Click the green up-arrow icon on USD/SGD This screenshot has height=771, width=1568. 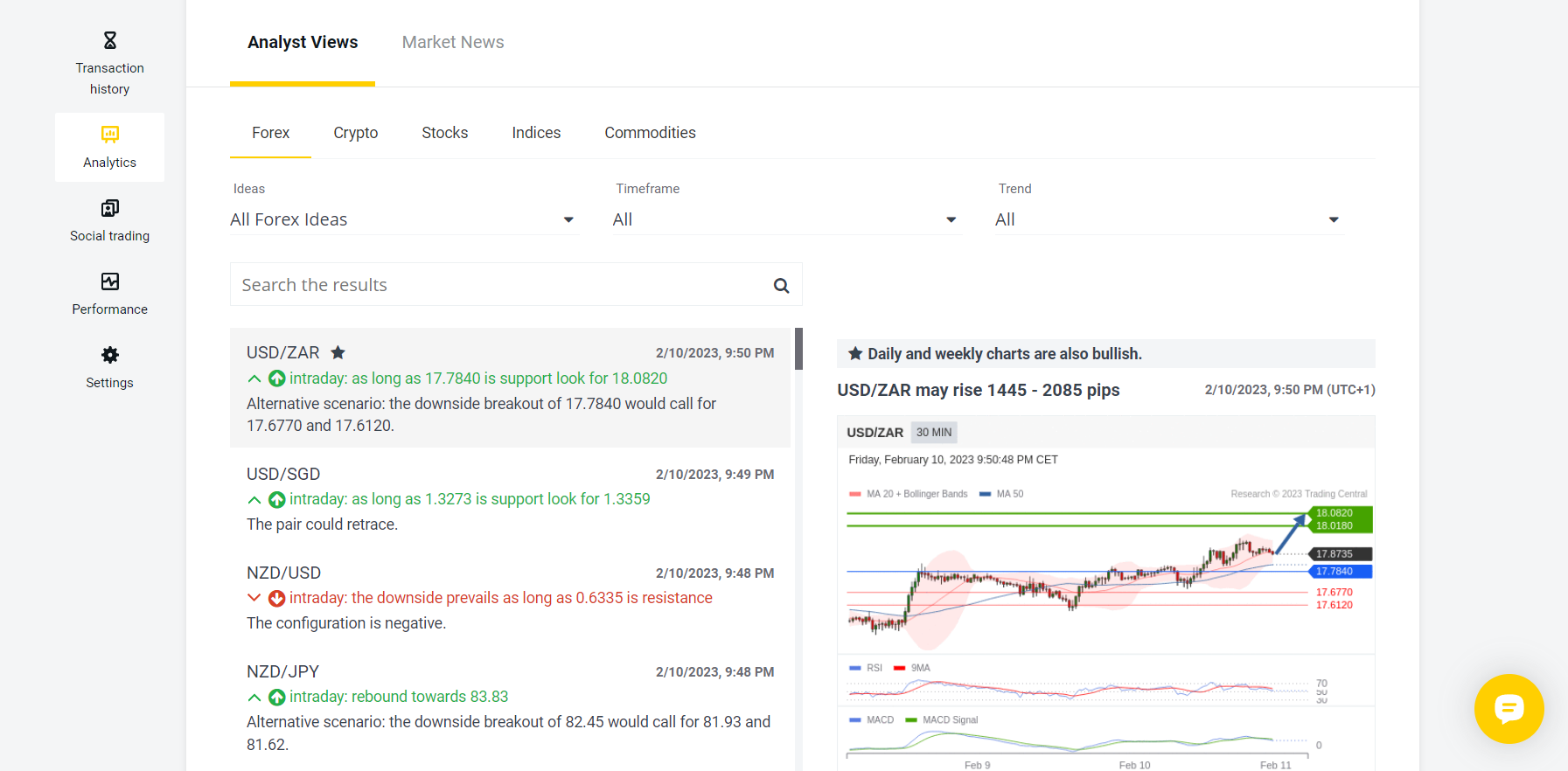(x=276, y=499)
